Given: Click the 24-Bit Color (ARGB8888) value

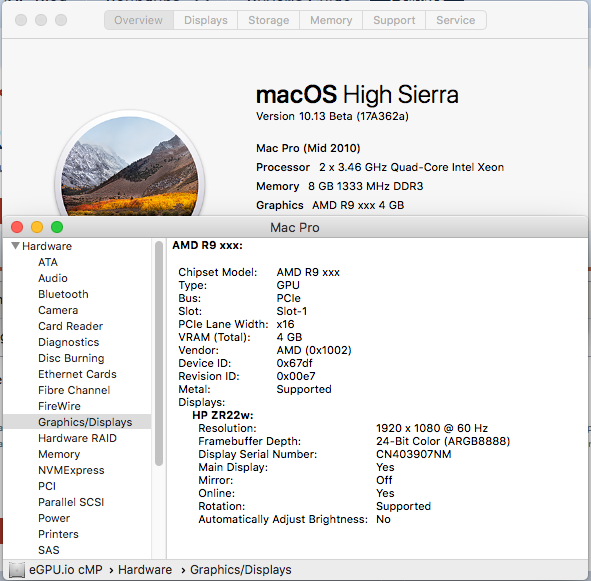Looking at the screenshot, I should pos(443,441).
